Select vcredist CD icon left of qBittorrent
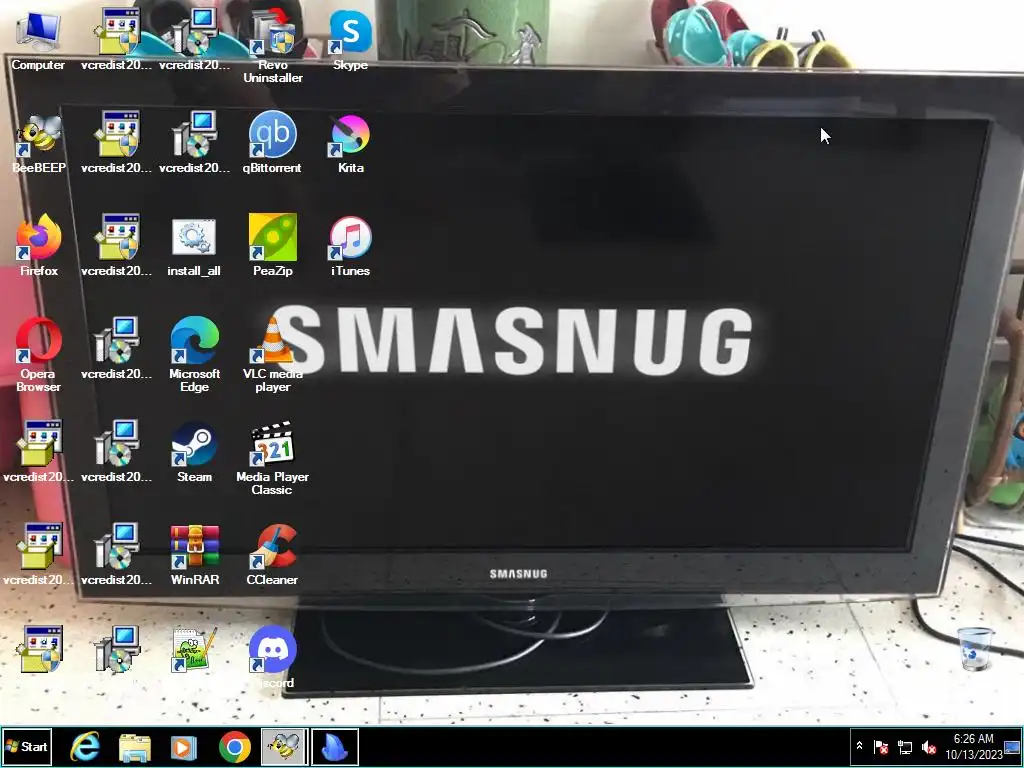 194,144
